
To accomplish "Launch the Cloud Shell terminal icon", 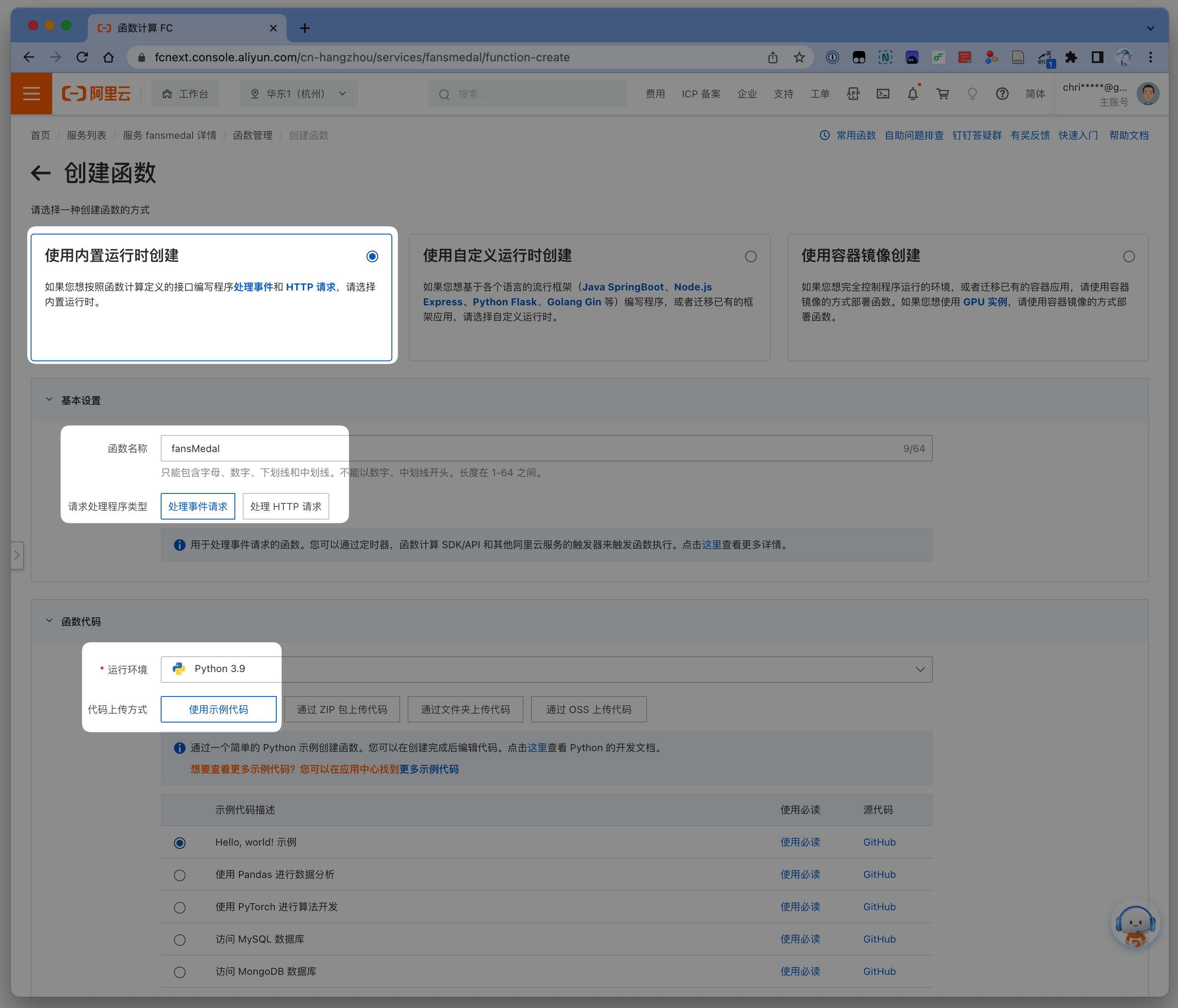I will click(883, 94).
